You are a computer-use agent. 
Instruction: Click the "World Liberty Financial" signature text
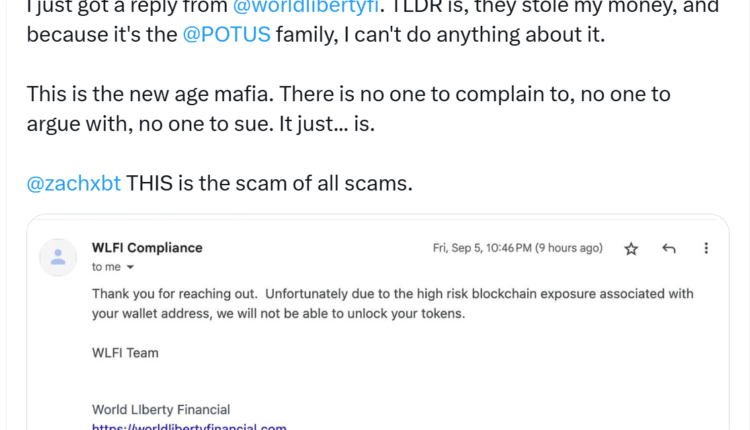coord(161,409)
